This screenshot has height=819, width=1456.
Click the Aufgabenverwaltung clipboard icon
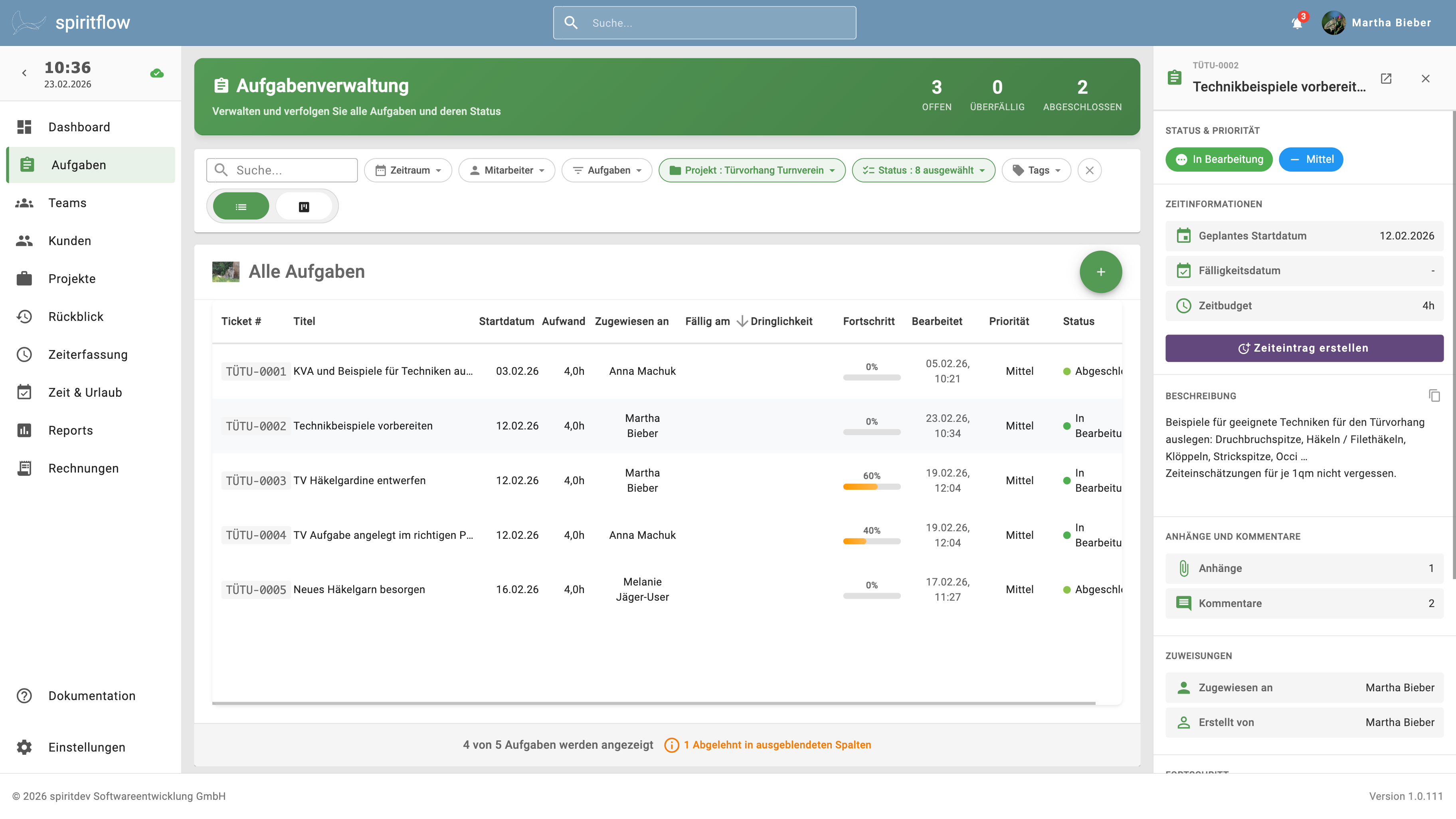221,85
